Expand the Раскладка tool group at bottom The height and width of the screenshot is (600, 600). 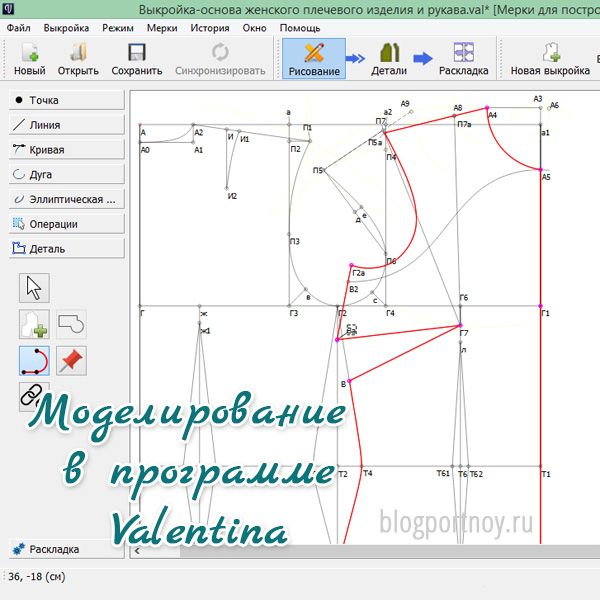point(67,549)
